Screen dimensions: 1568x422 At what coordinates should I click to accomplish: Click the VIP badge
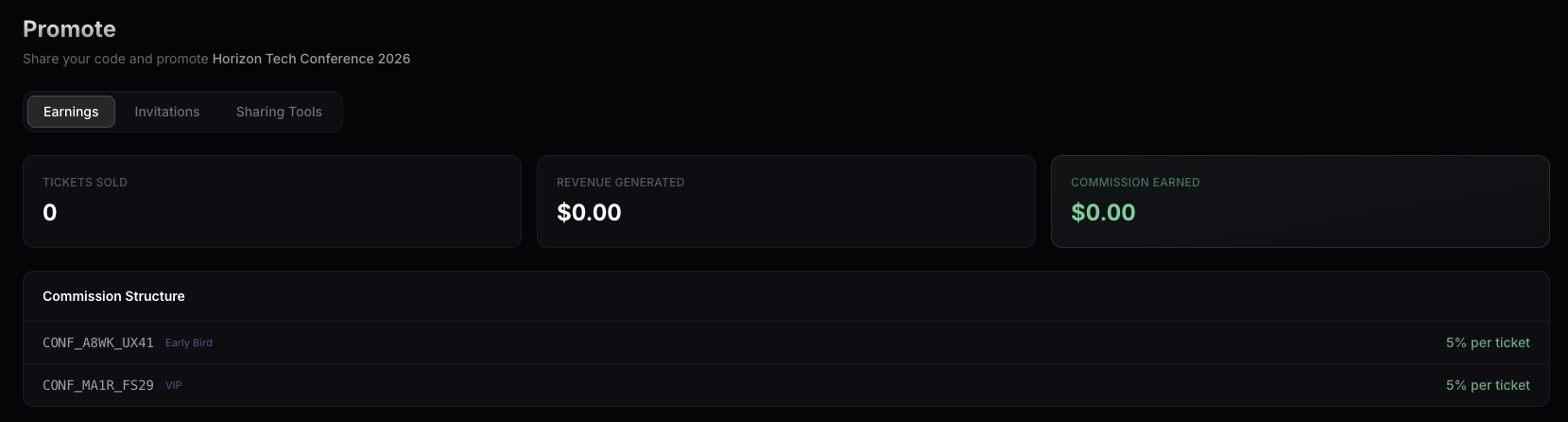174,385
